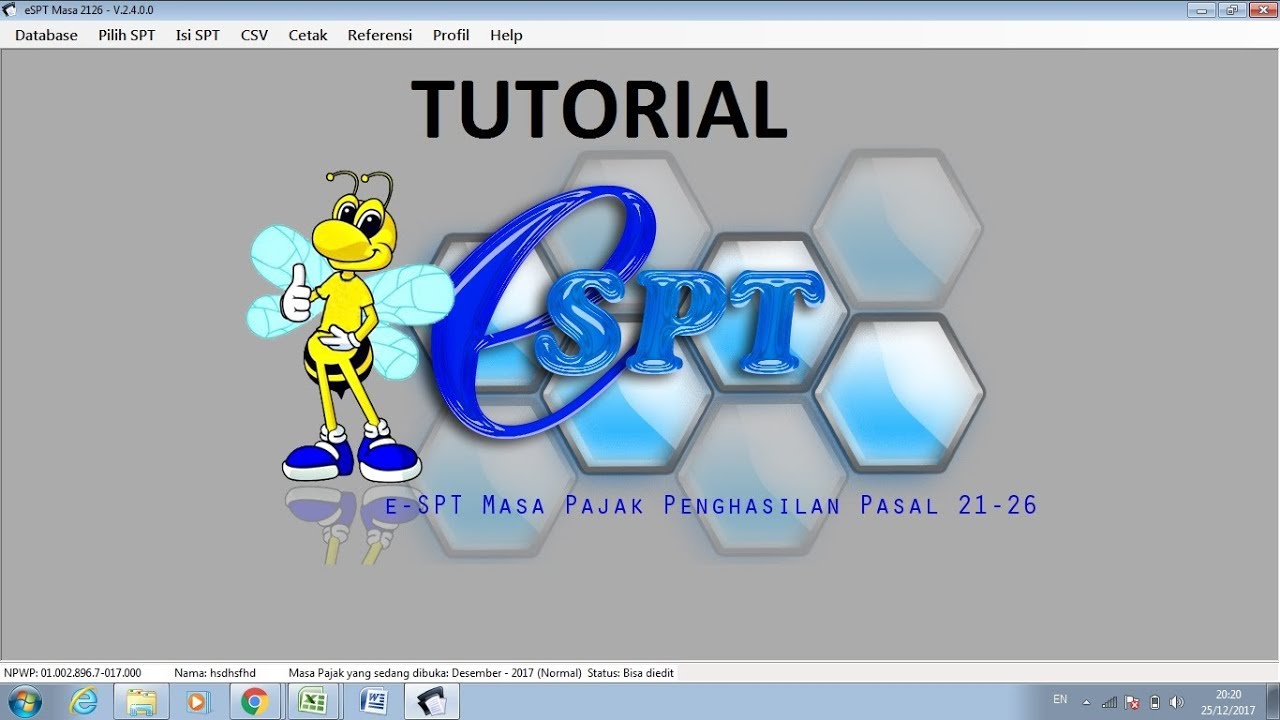Open the Profil menu
This screenshot has height=720, width=1280.
click(x=451, y=35)
